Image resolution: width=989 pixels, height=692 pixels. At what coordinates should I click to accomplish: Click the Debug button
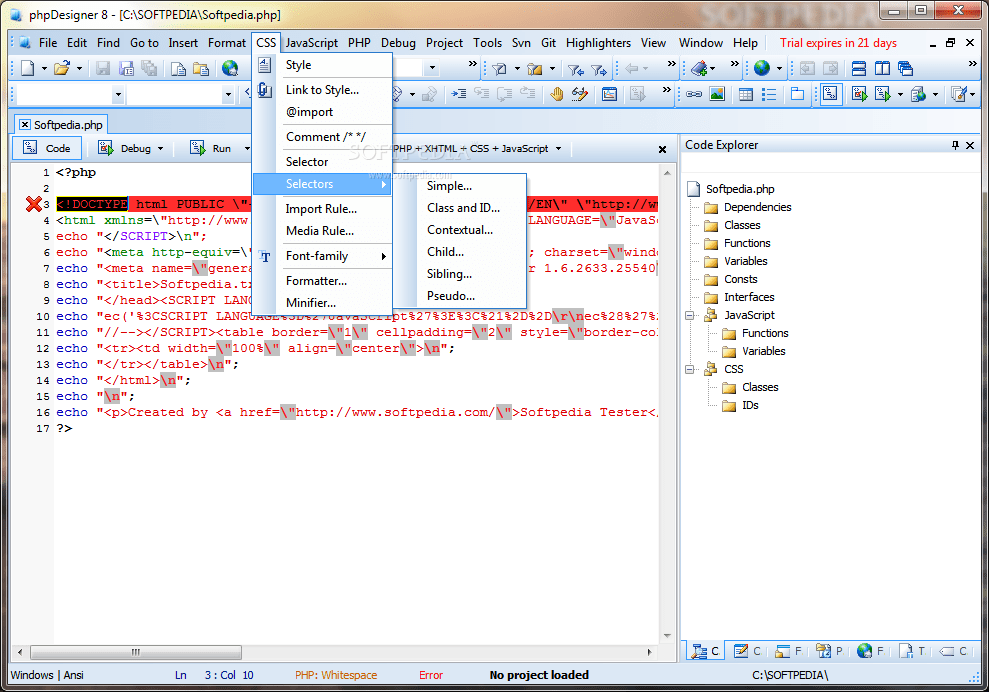(126, 148)
